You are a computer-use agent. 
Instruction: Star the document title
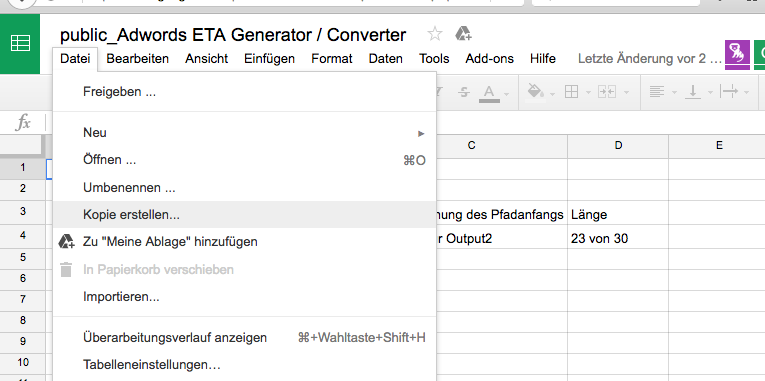tap(434, 34)
